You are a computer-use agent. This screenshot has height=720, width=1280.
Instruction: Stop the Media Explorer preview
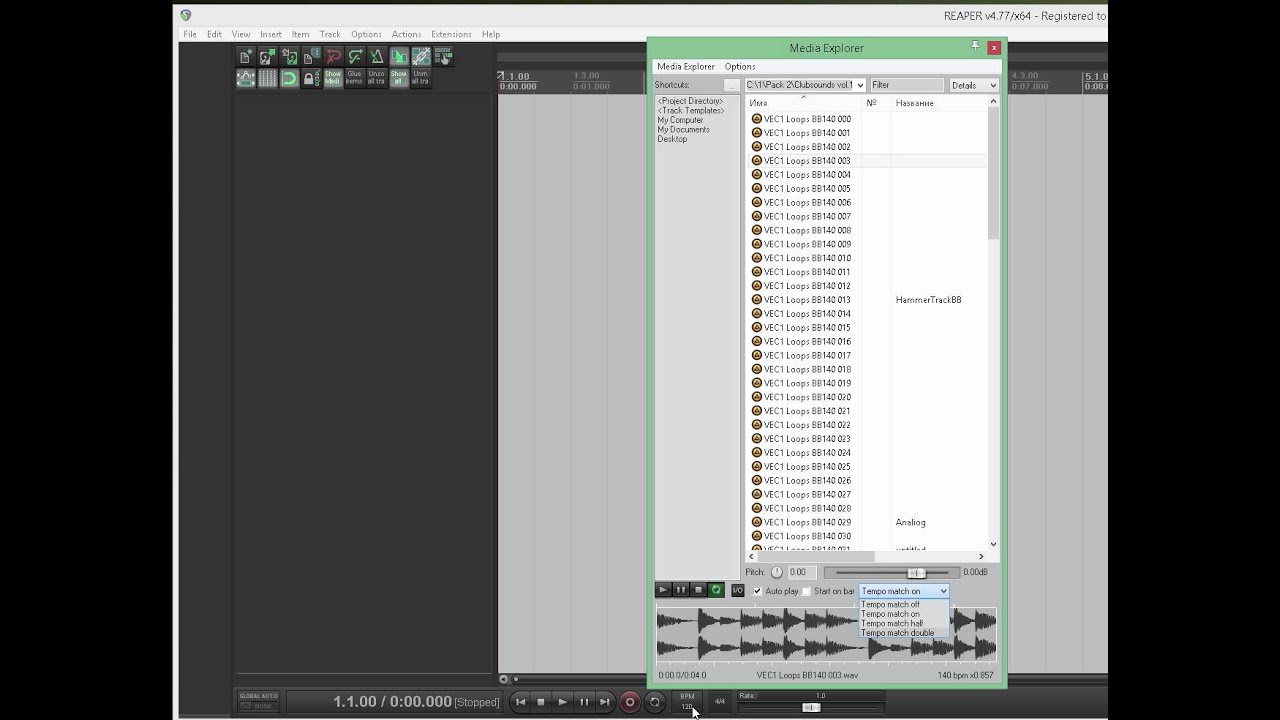(698, 591)
